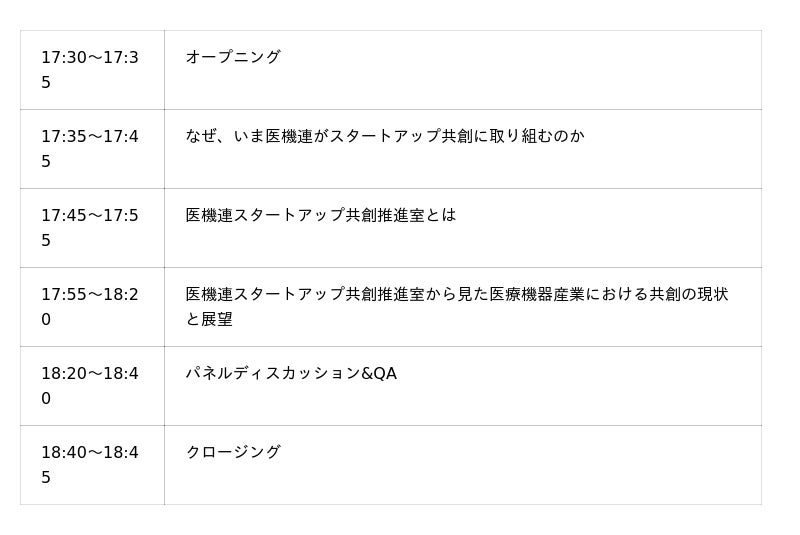Click the word 現状 in the 17:55 session

[712, 294]
